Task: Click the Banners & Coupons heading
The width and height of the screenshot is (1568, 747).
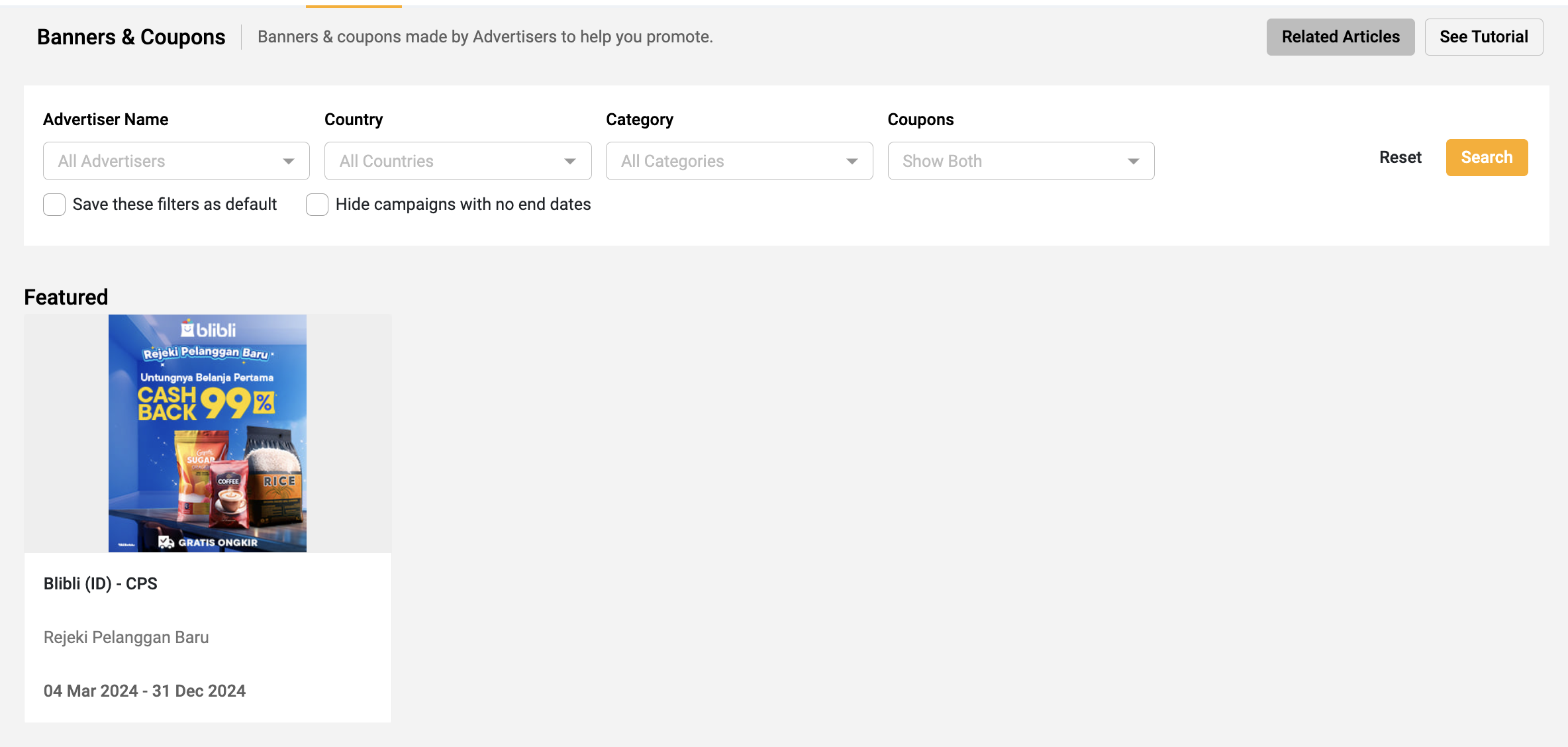Action: 131,37
